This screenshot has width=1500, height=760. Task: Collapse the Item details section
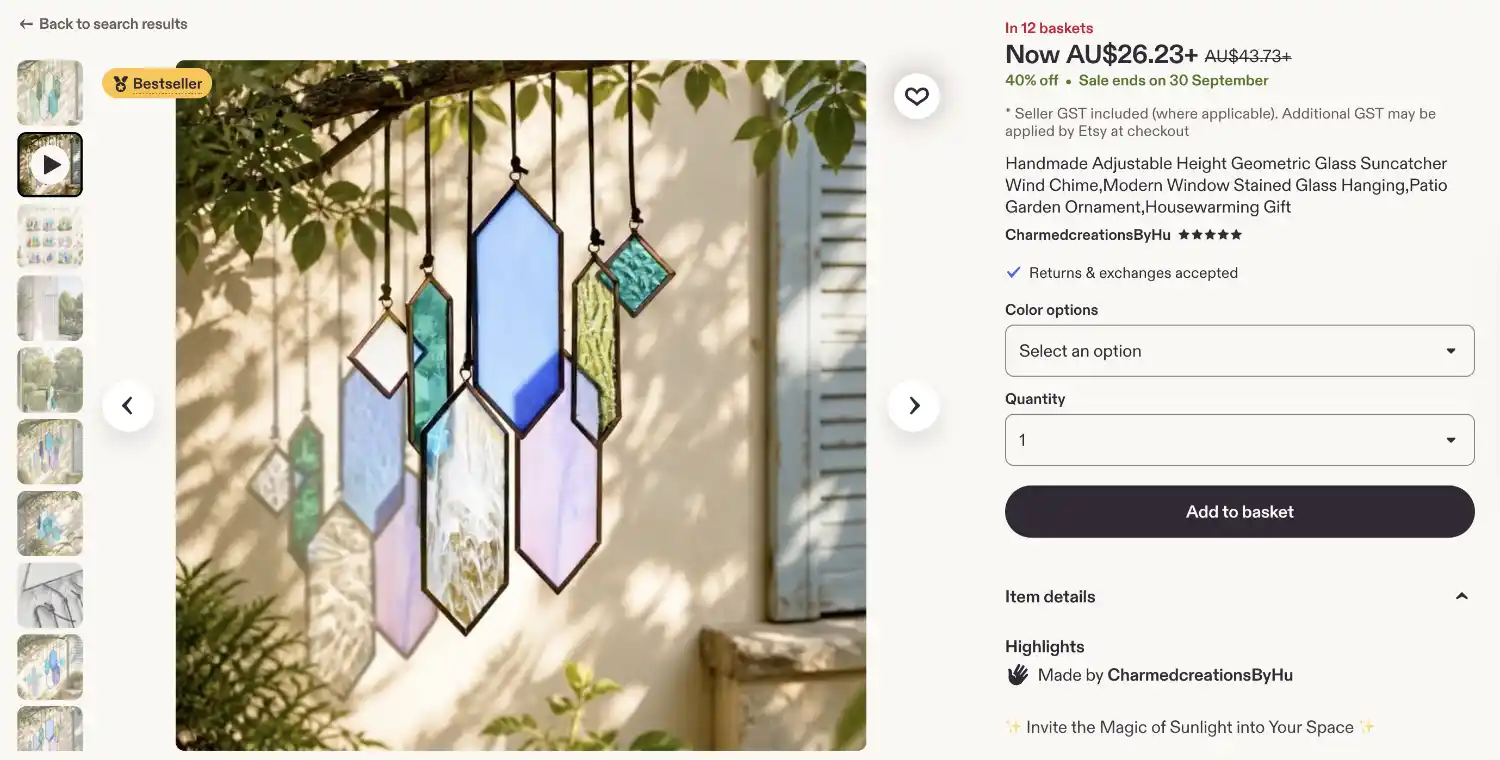(1461, 596)
